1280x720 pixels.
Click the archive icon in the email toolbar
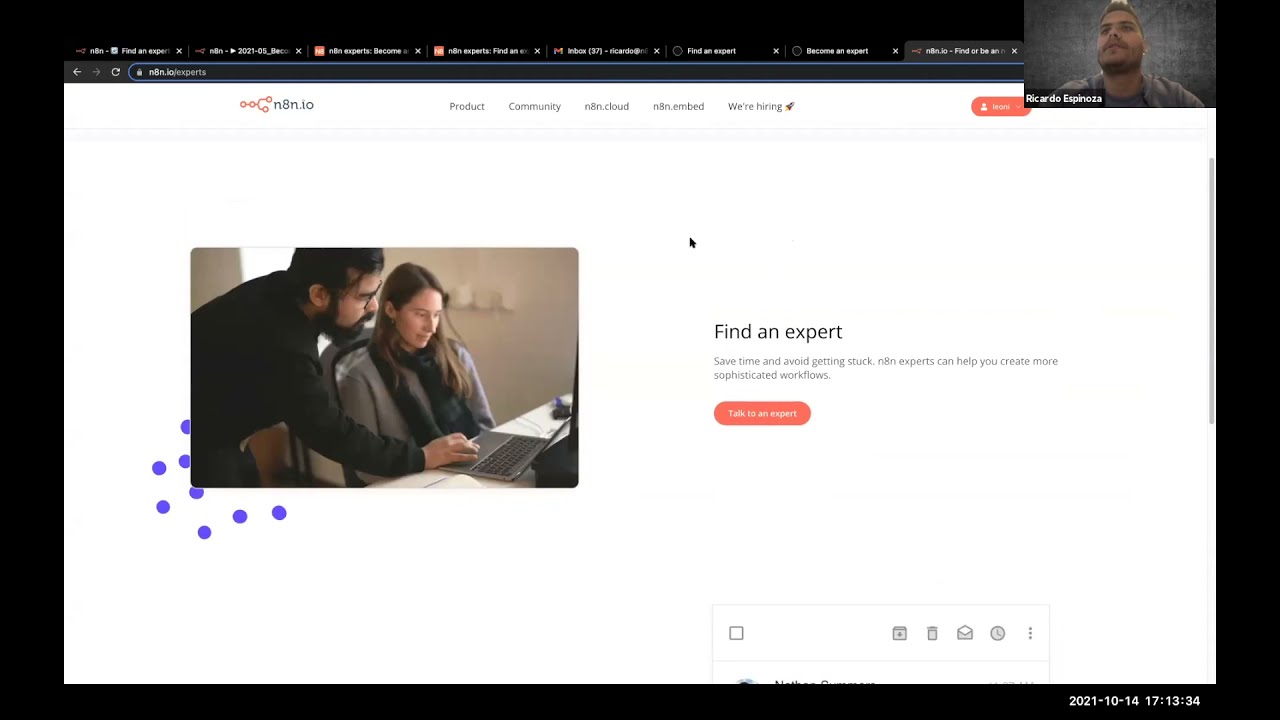tap(899, 633)
